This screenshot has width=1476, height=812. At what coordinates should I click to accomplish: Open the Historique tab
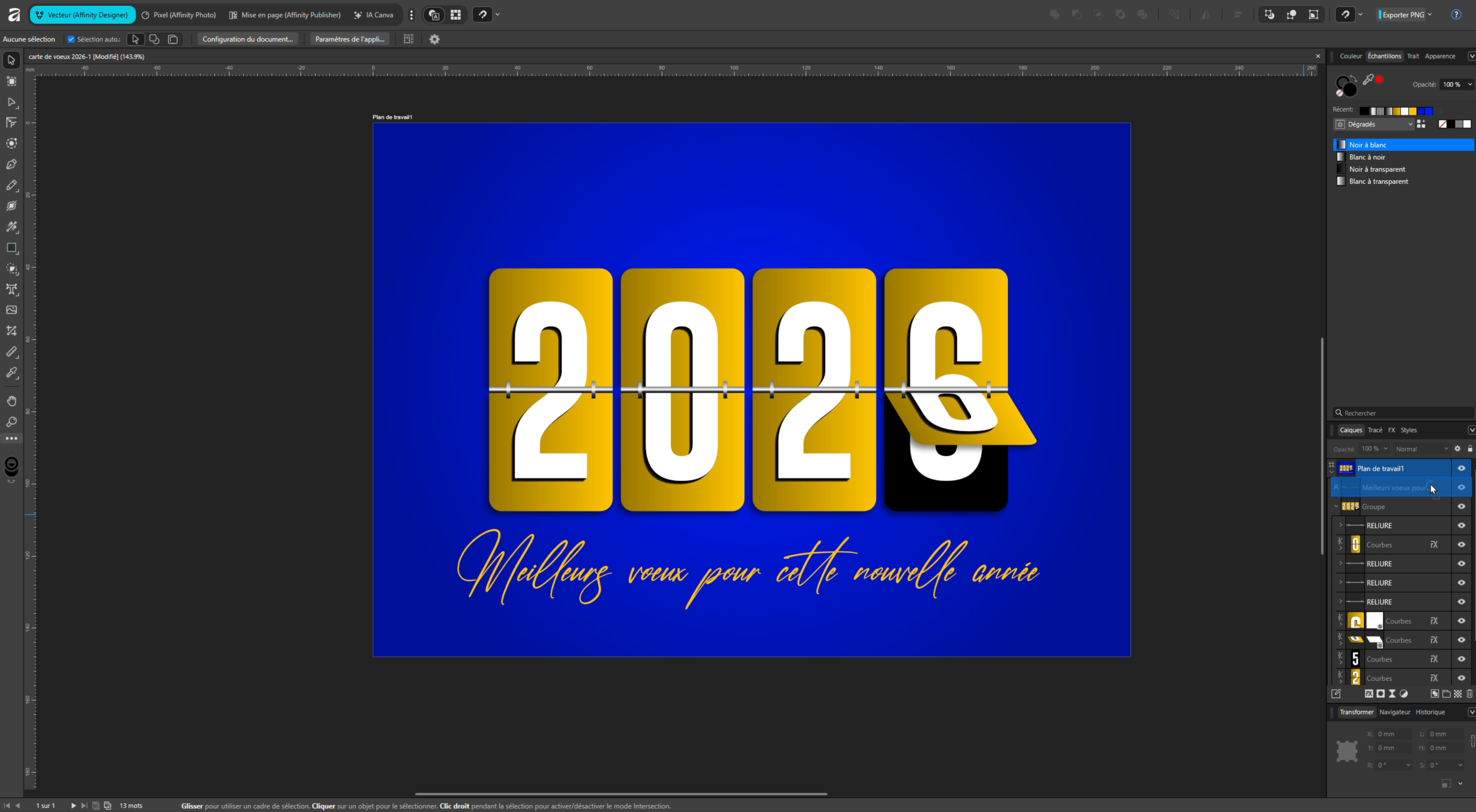[1430, 712]
